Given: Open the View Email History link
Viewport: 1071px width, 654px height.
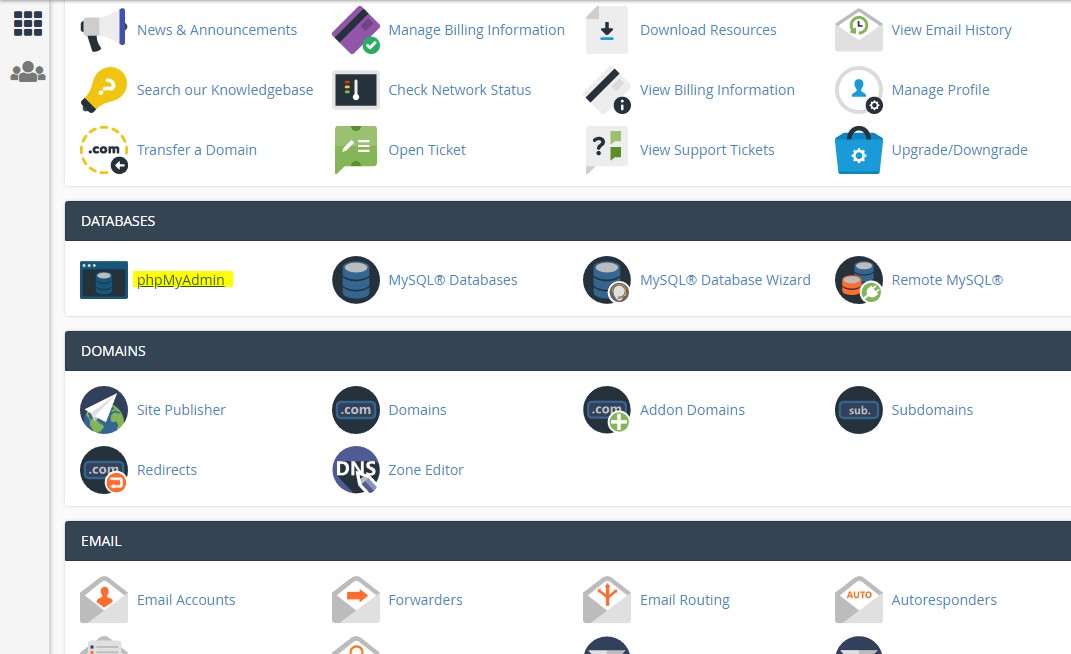Looking at the screenshot, I should click(950, 29).
